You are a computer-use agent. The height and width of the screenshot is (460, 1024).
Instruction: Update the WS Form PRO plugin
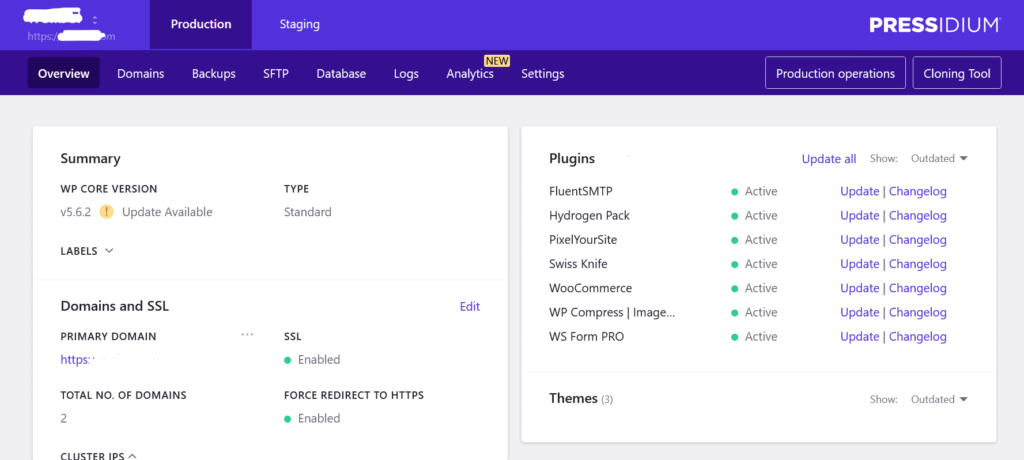859,337
